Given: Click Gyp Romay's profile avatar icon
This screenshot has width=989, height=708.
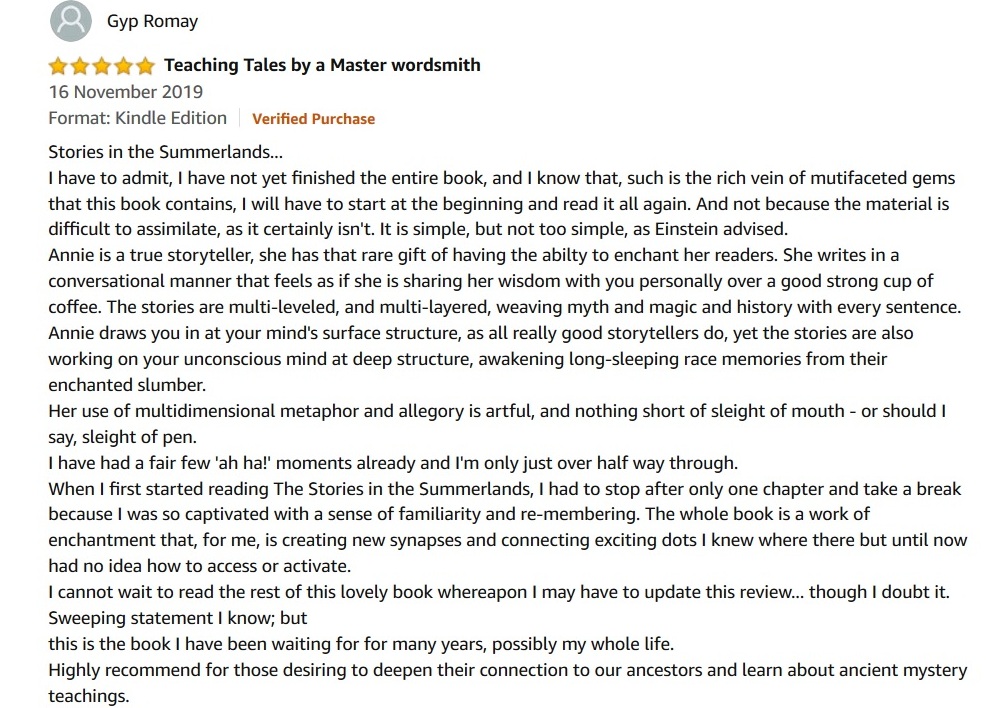Looking at the screenshot, I should tap(69, 21).
